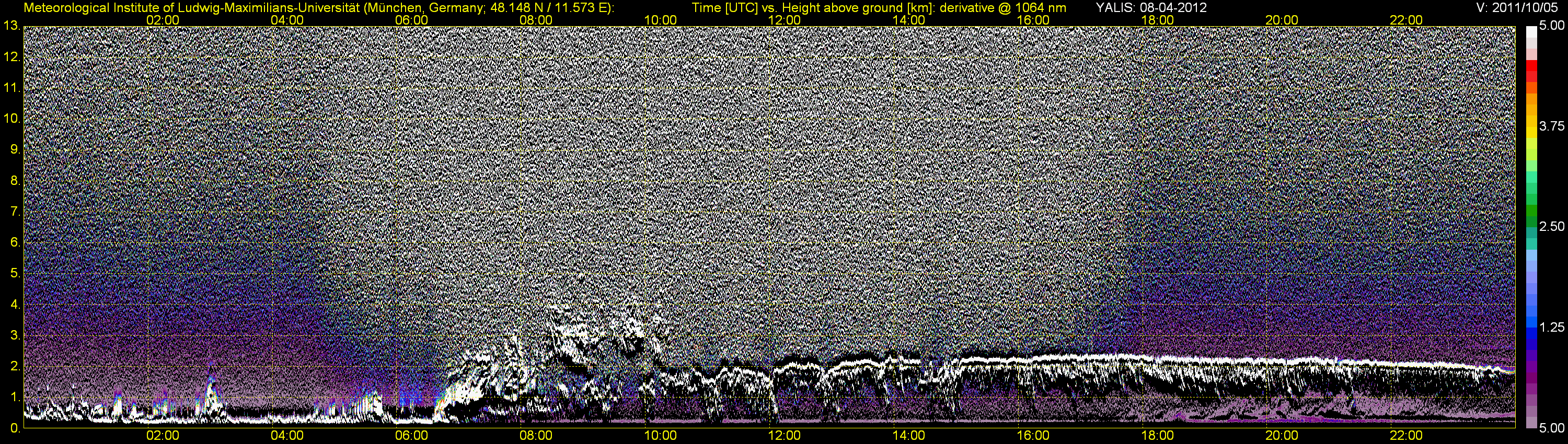1568x444 pixels.
Task: Click the 06:00 label on the top time axis
Action: tap(411, 20)
